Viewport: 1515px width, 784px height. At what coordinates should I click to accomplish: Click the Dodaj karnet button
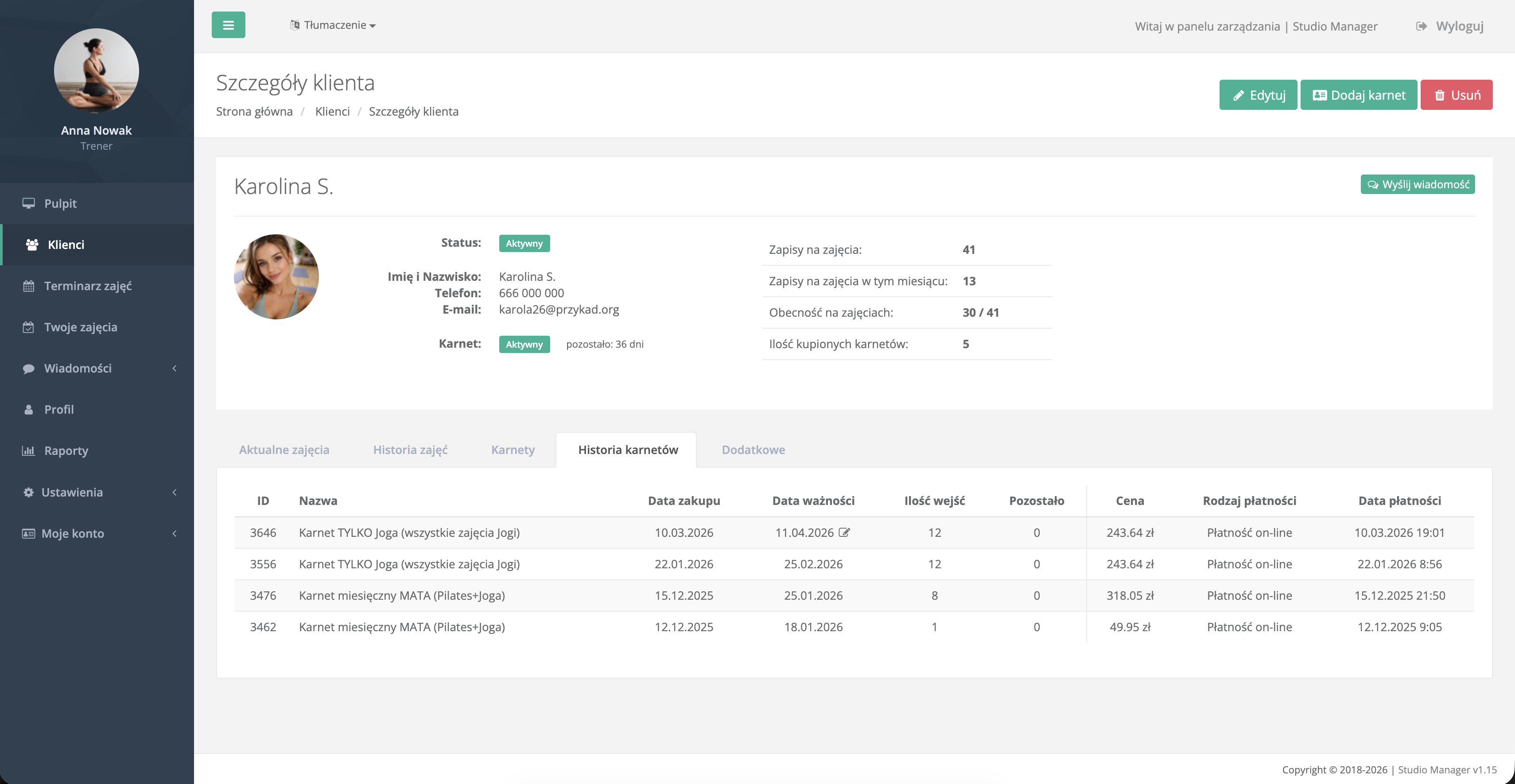(x=1358, y=95)
